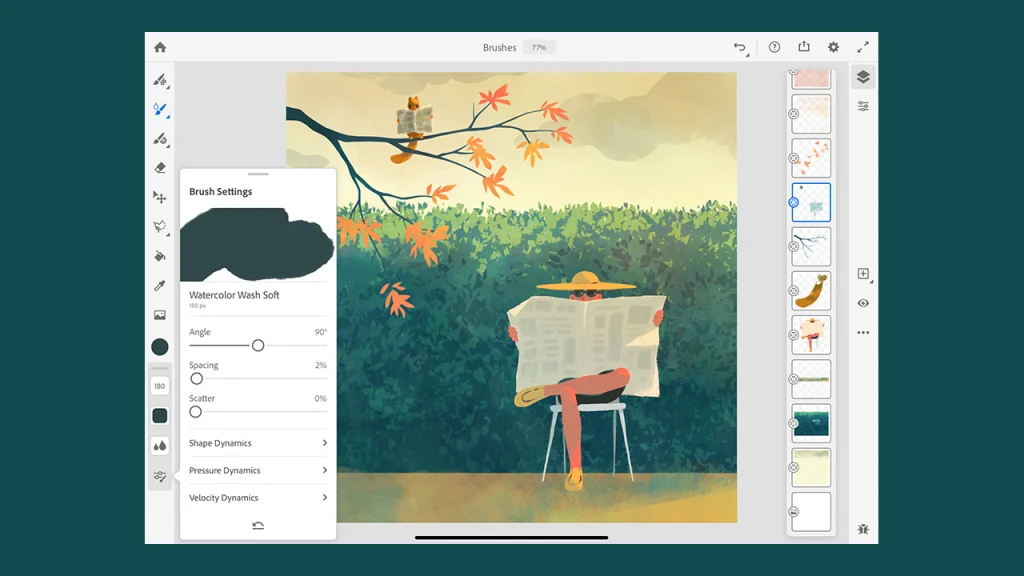Toggle layer visibility with the eye icon
Screen dimensions: 1024x576
pos(863,304)
